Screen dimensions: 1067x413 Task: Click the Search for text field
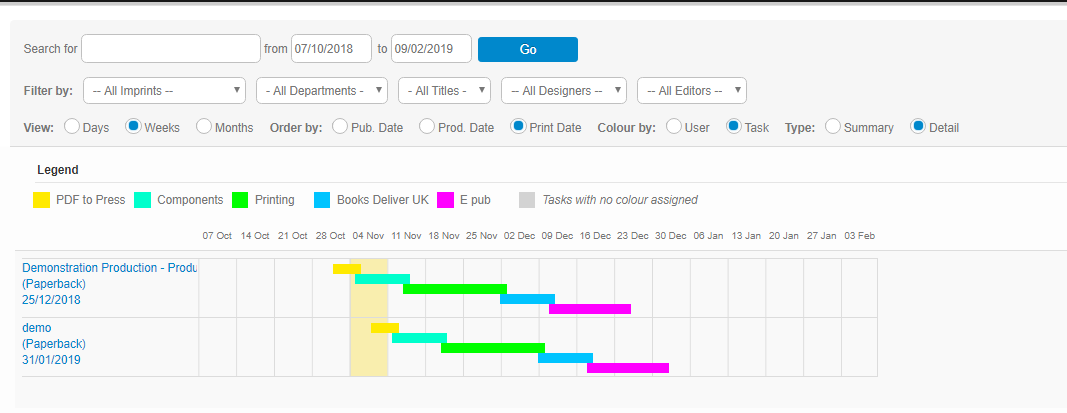171,49
